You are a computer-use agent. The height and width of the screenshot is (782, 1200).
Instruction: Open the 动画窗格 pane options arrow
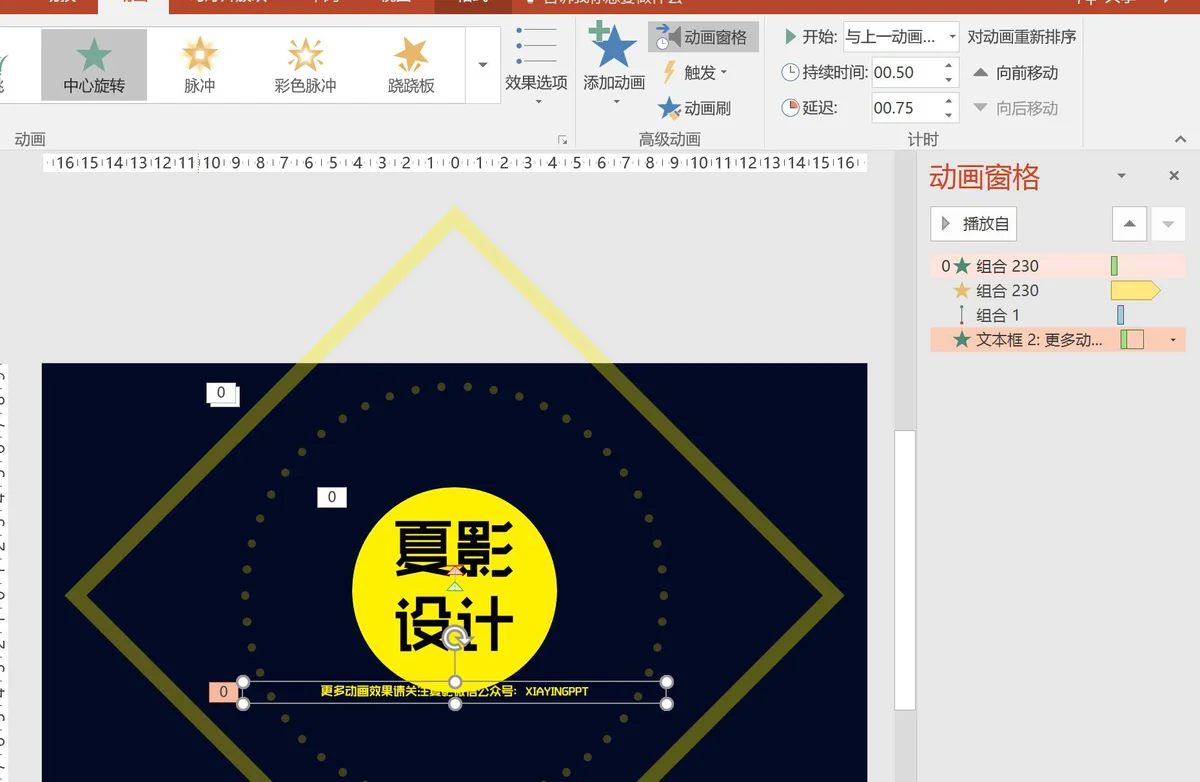[1122, 176]
